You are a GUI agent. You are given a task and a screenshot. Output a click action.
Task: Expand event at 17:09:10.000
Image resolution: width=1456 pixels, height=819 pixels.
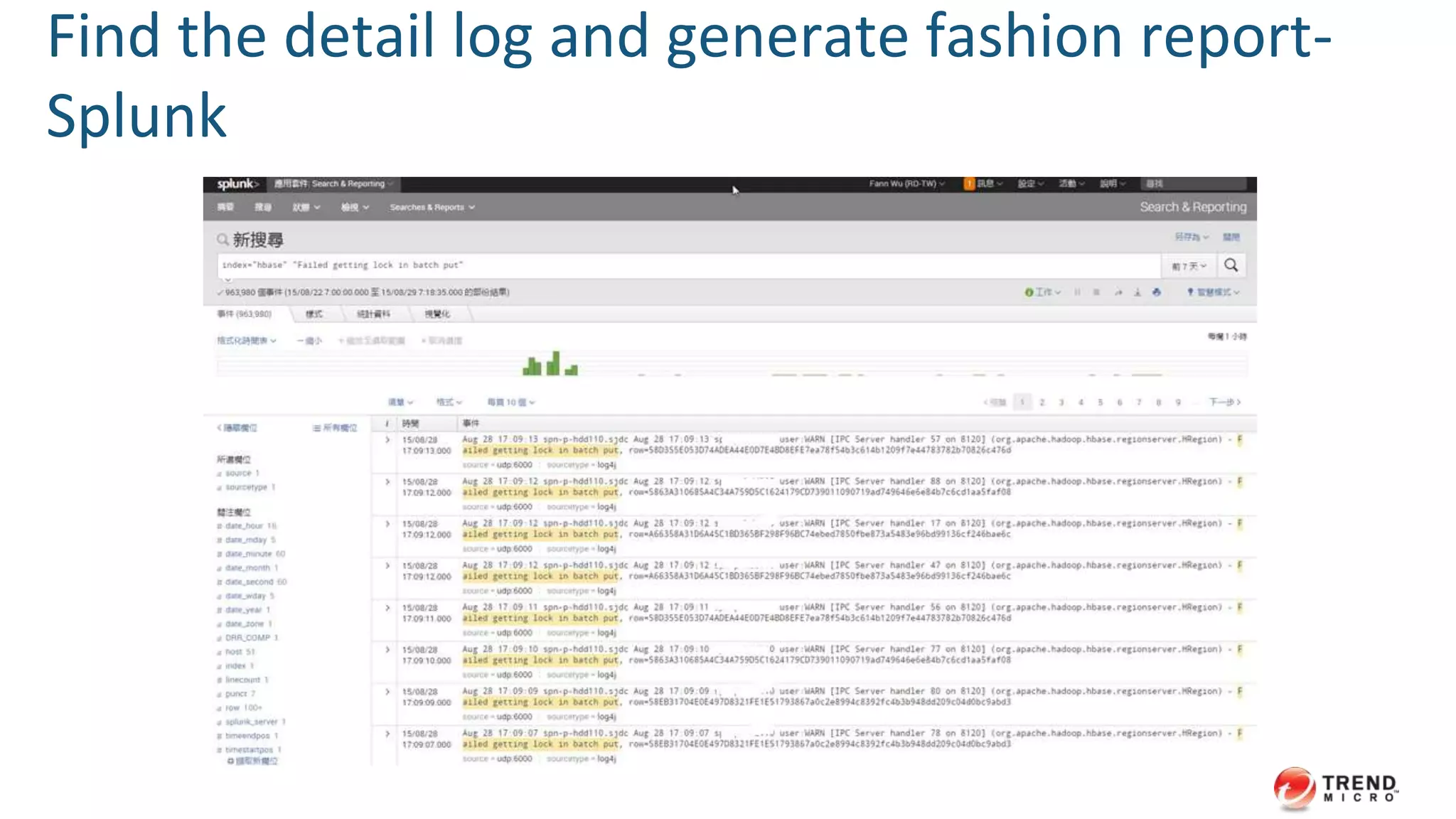(x=387, y=650)
